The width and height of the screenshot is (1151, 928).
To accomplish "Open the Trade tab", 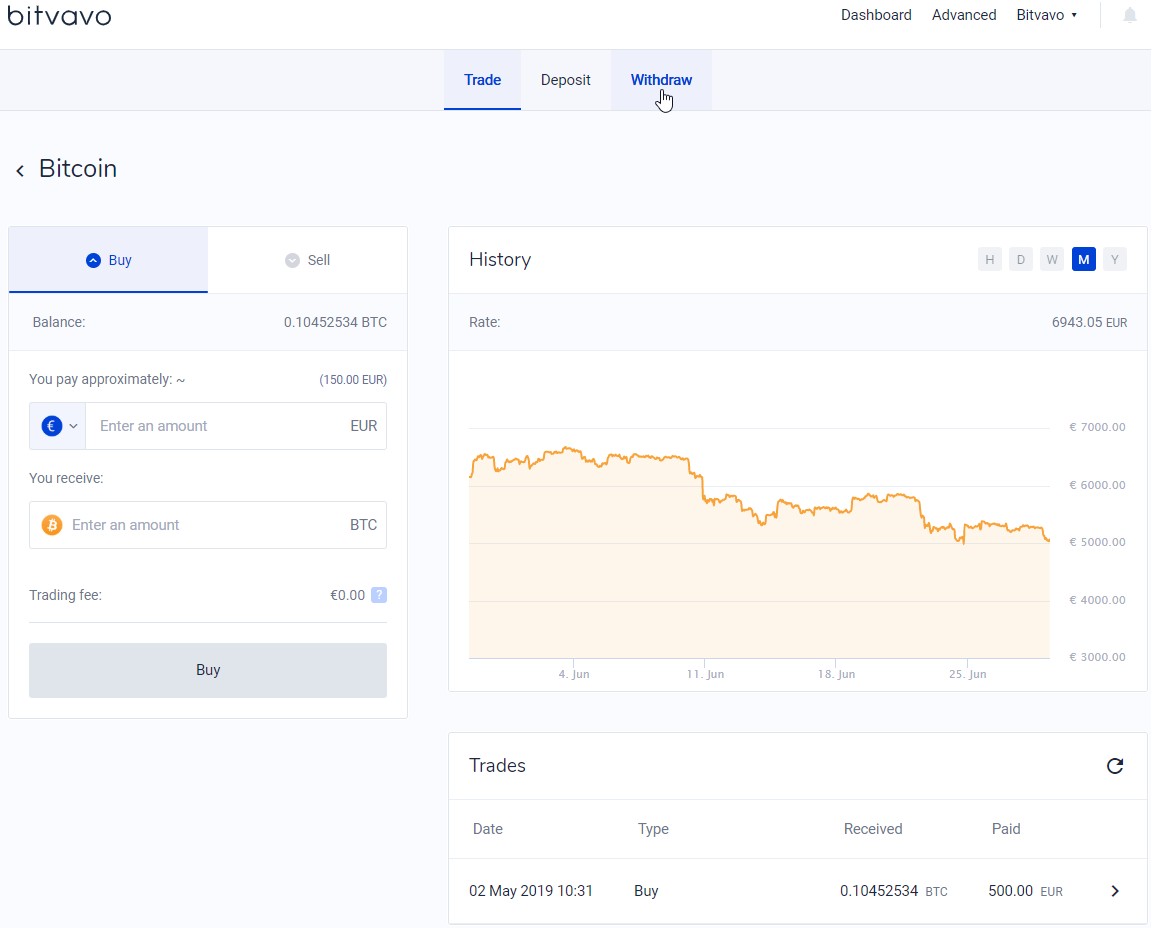I will coord(482,79).
